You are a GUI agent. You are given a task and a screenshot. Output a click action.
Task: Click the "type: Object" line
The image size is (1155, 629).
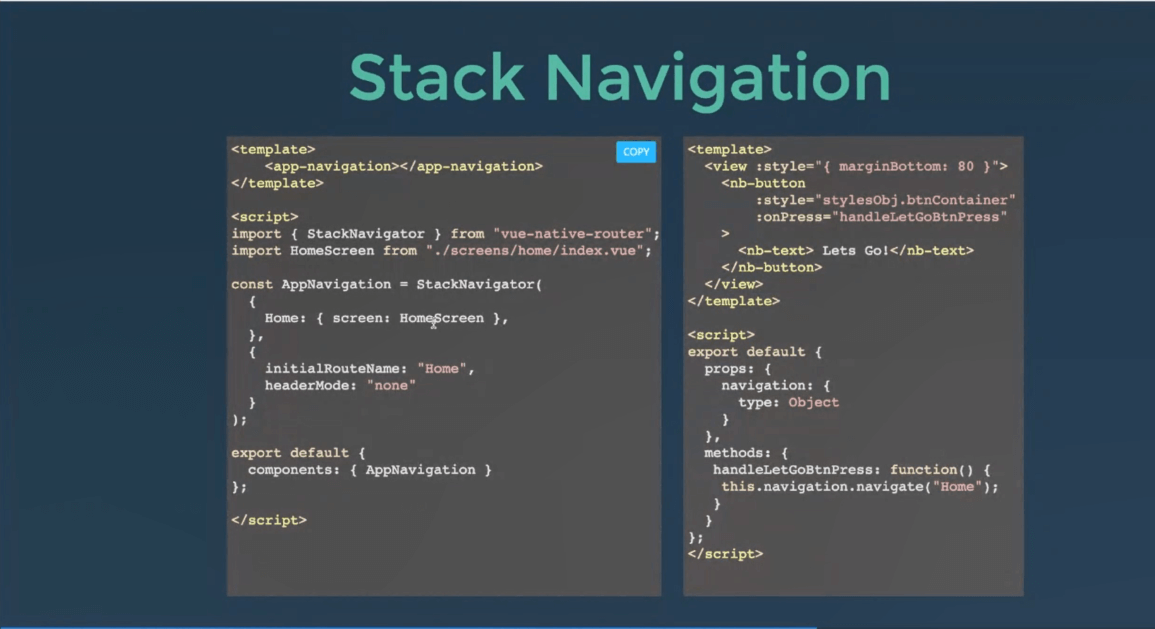(788, 402)
